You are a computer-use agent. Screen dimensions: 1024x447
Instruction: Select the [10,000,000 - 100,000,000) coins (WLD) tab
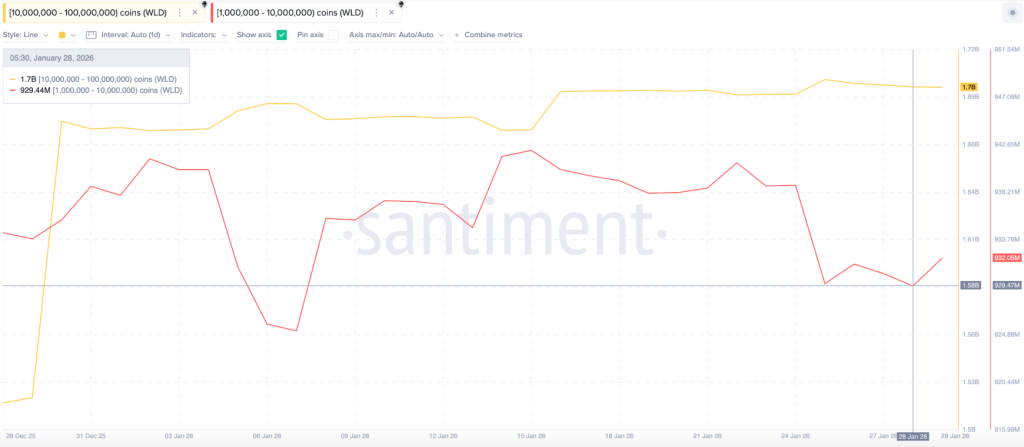88,13
